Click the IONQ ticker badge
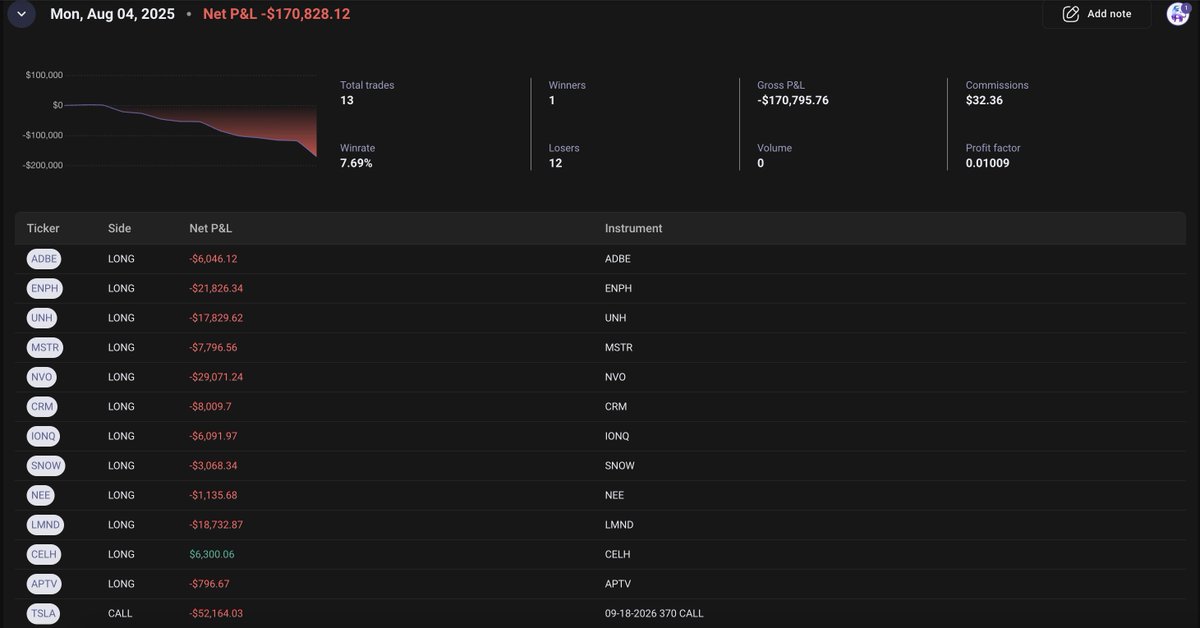The height and width of the screenshot is (628, 1200). click(42, 436)
